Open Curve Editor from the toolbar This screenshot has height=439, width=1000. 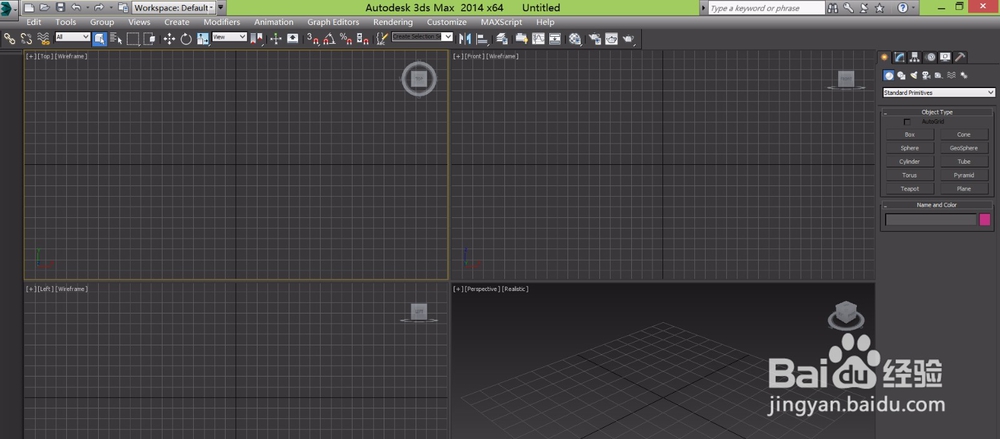(539, 39)
